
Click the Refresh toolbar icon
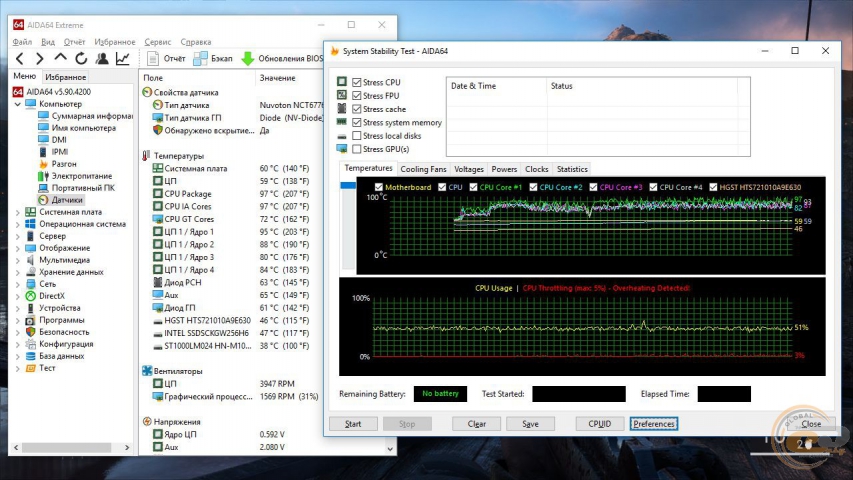[x=81, y=59]
